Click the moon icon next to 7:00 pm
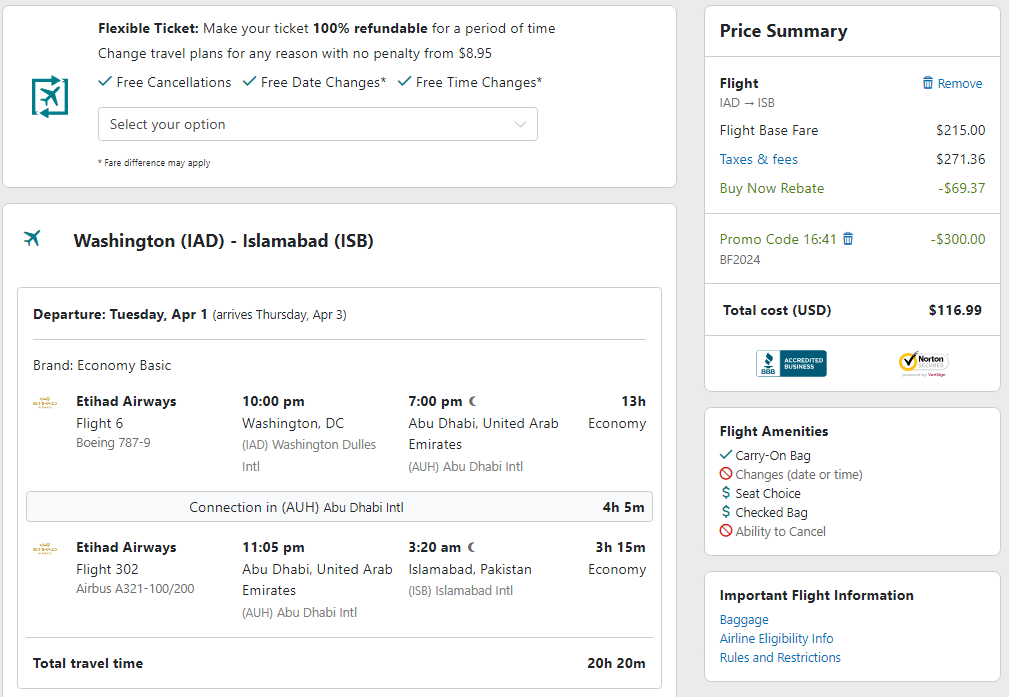Image resolution: width=1009 pixels, height=697 pixels. click(x=473, y=401)
